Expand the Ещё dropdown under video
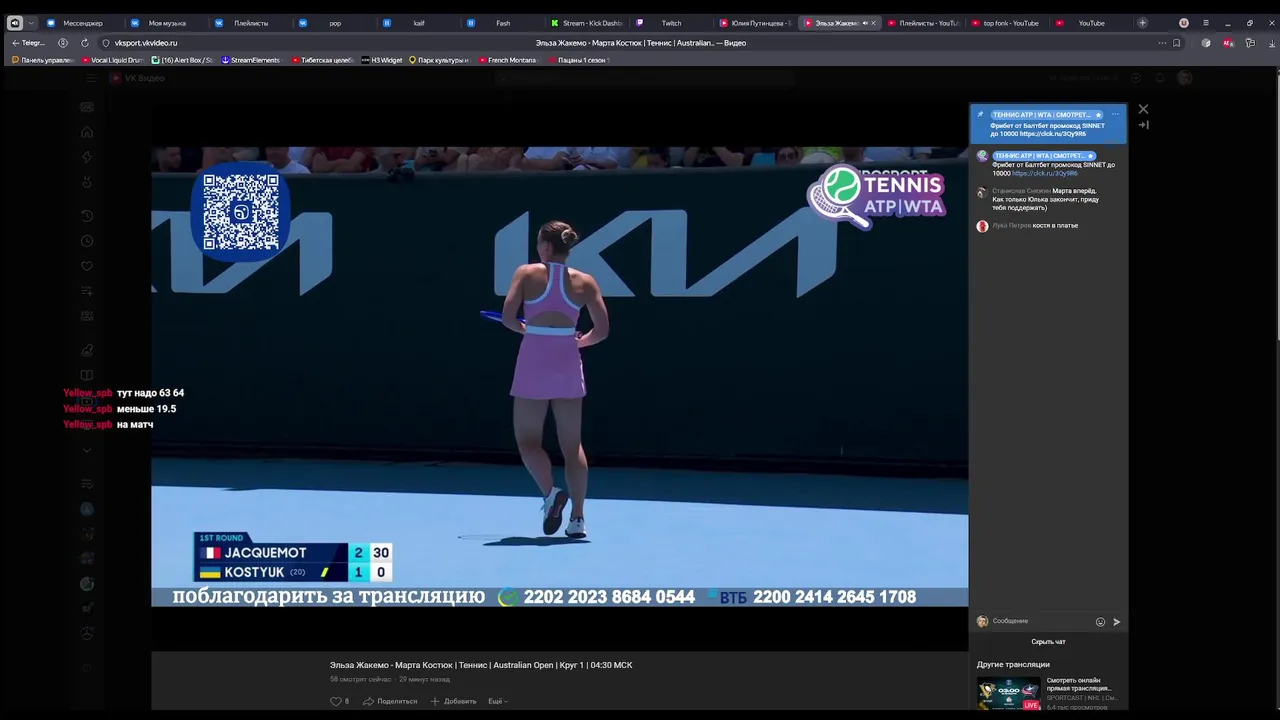 (497, 701)
